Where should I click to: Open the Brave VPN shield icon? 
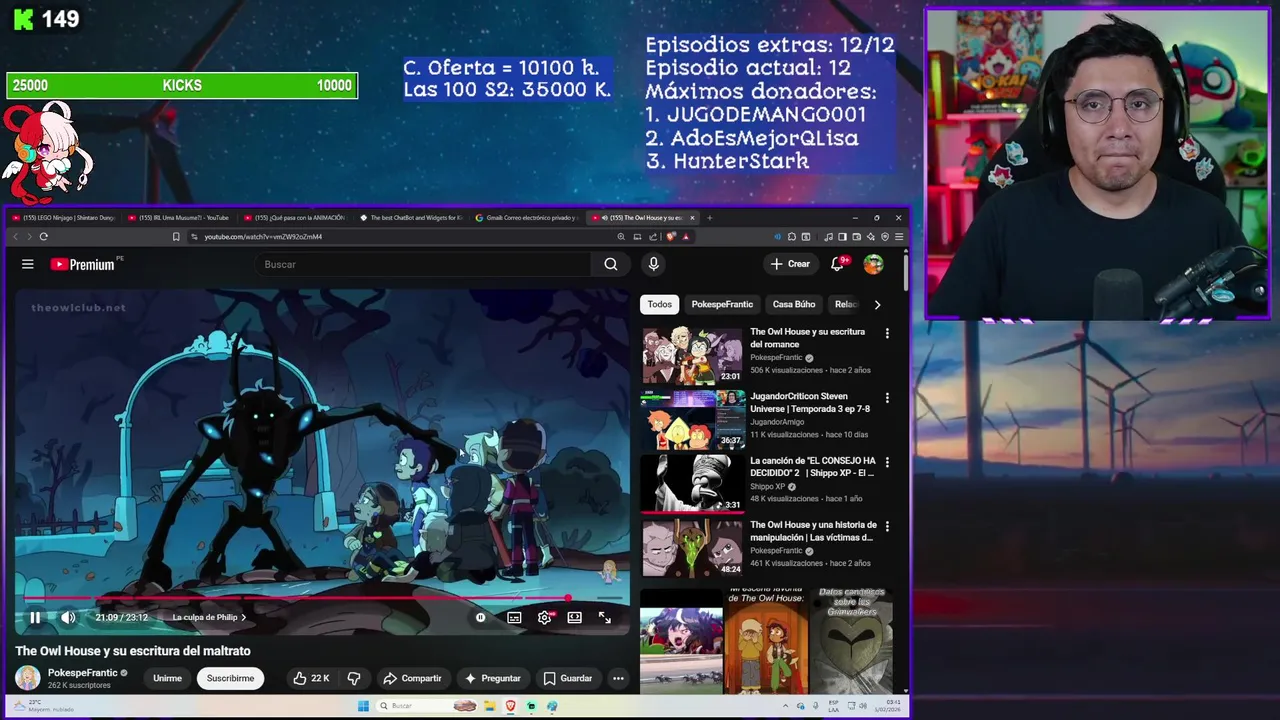pos(885,237)
